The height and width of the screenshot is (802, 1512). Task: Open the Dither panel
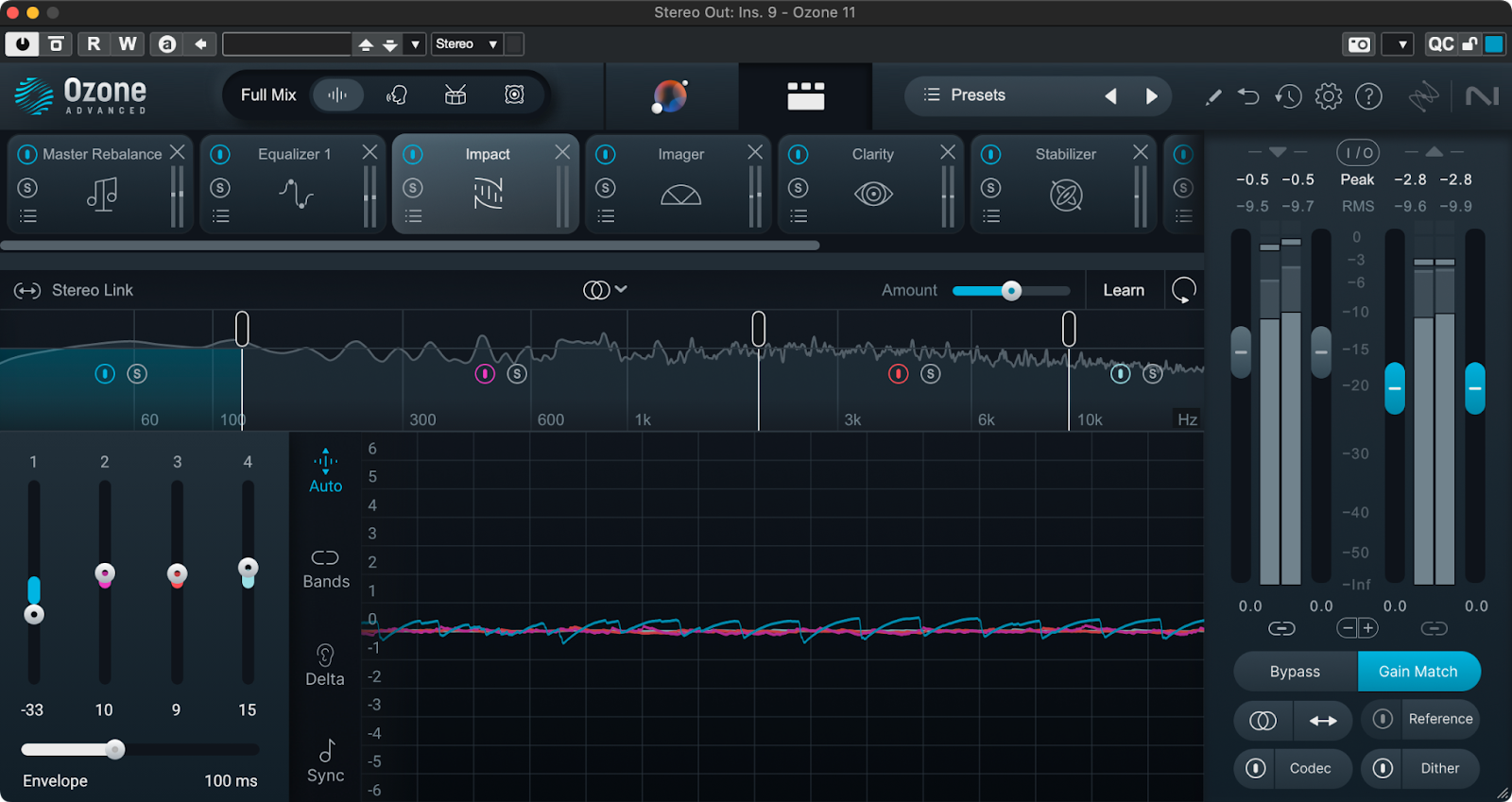pyautogui.click(x=1440, y=768)
